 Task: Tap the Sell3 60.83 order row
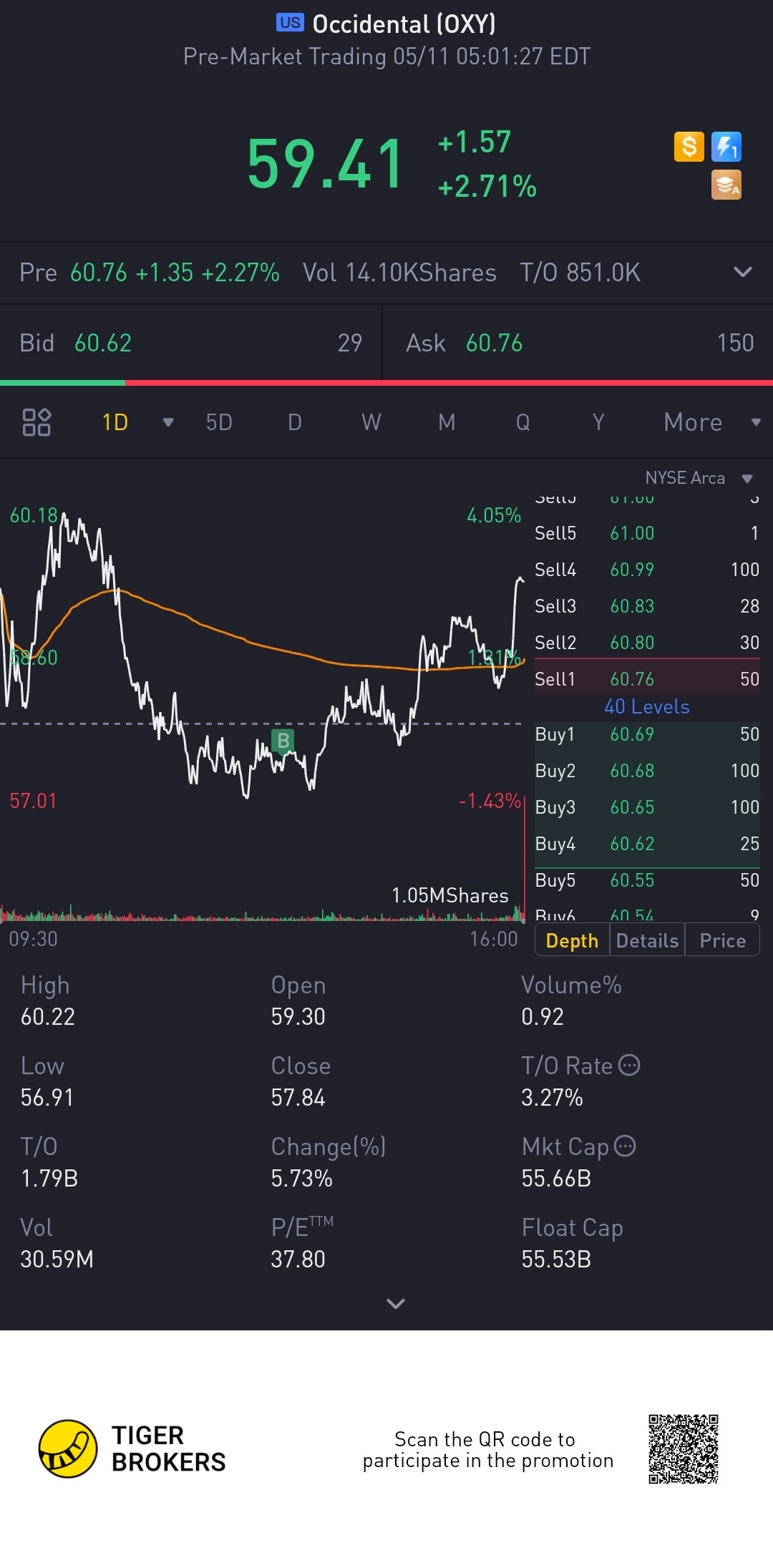(647, 605)
